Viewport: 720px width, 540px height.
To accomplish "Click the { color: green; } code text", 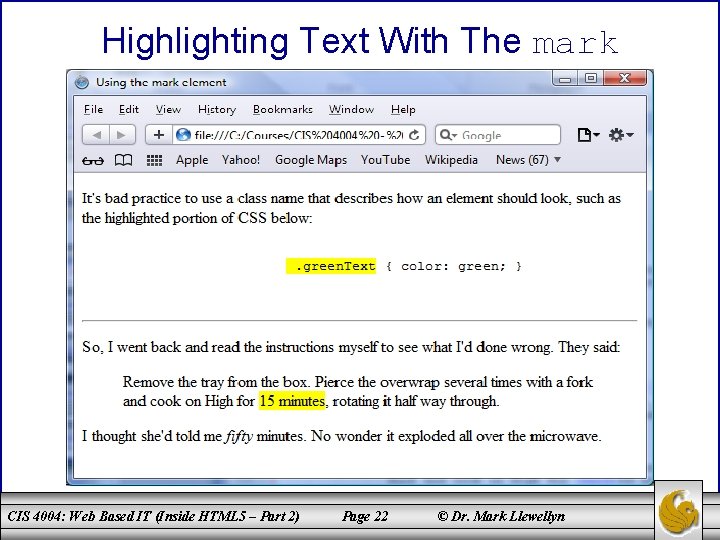I will click(x=454, y=266).
